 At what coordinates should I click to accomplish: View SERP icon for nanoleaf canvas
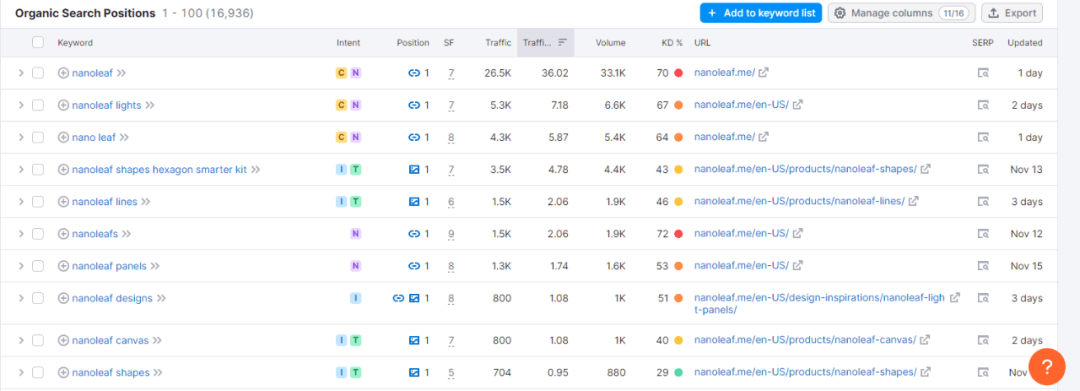983,340
